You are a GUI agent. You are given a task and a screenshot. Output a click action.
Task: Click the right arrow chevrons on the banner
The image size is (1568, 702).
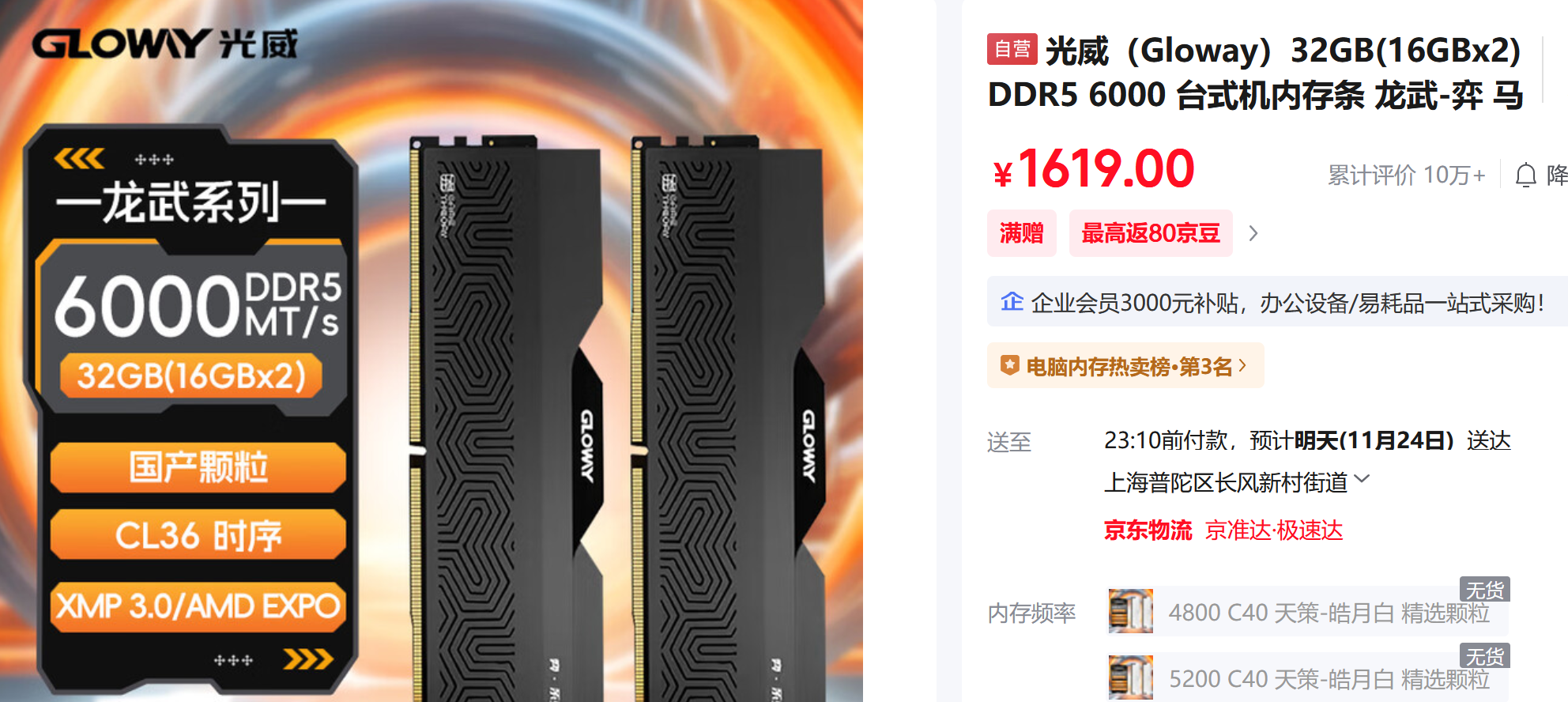coord(308,659)
